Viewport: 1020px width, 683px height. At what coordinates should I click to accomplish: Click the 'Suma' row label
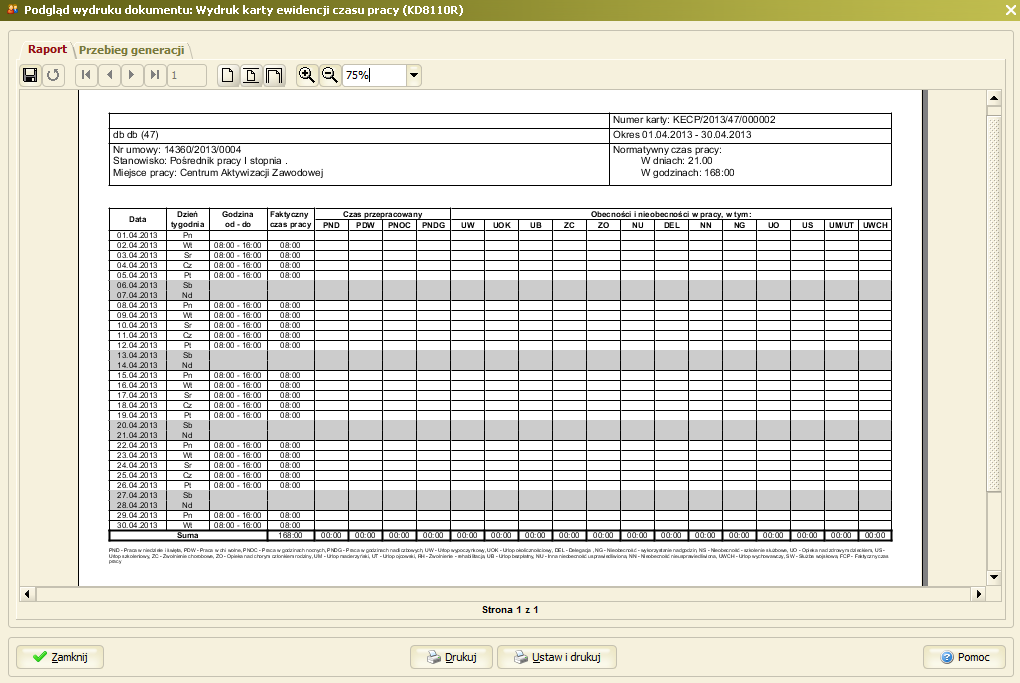click(187, 535)
